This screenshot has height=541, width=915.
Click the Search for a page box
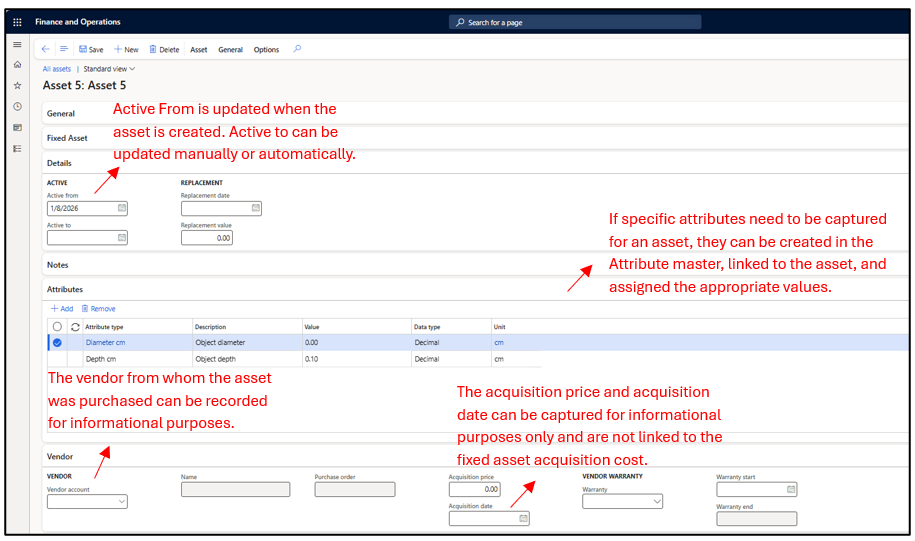(575, 22)
